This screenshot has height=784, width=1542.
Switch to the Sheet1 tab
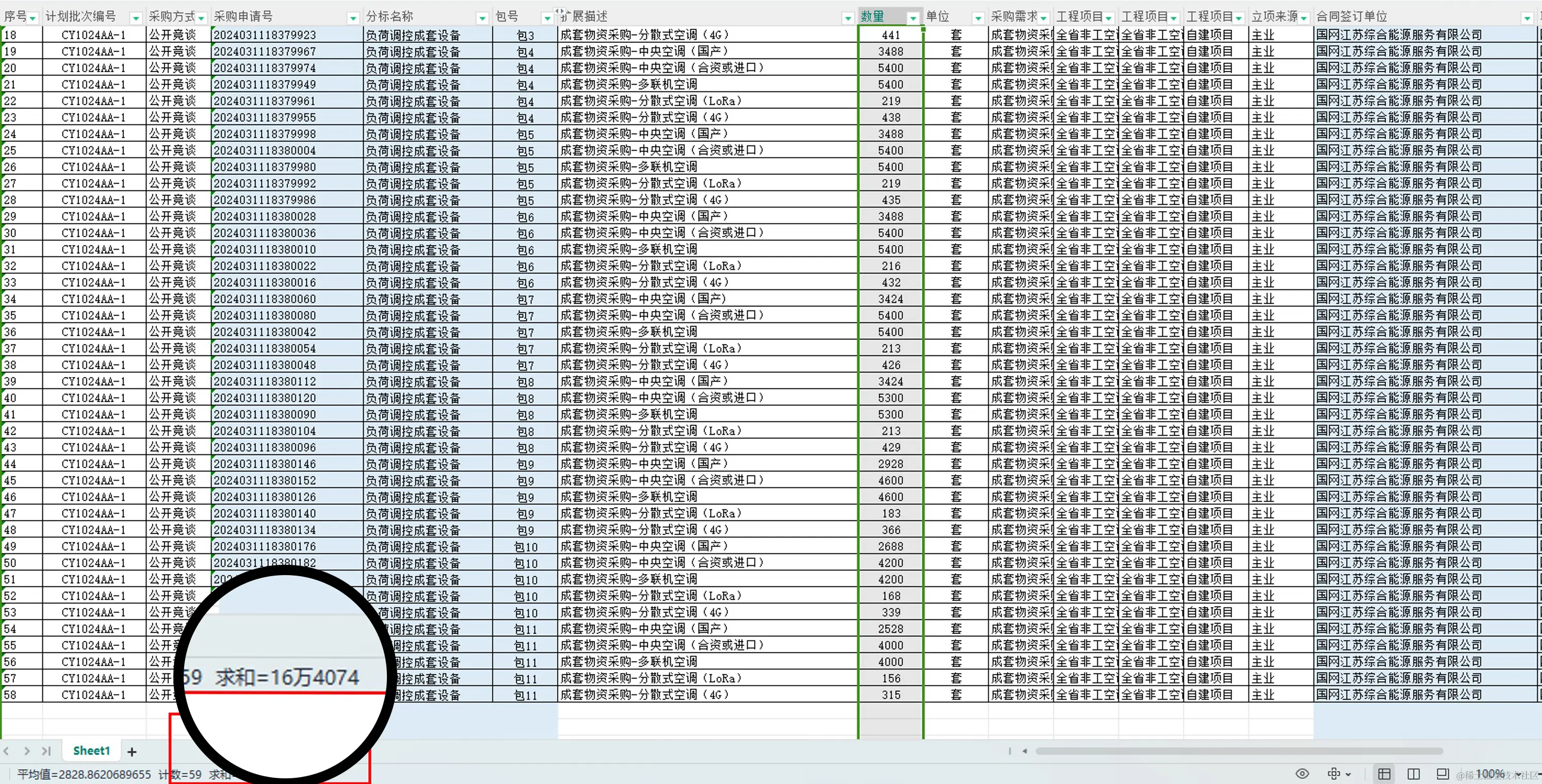click(91, 750)
